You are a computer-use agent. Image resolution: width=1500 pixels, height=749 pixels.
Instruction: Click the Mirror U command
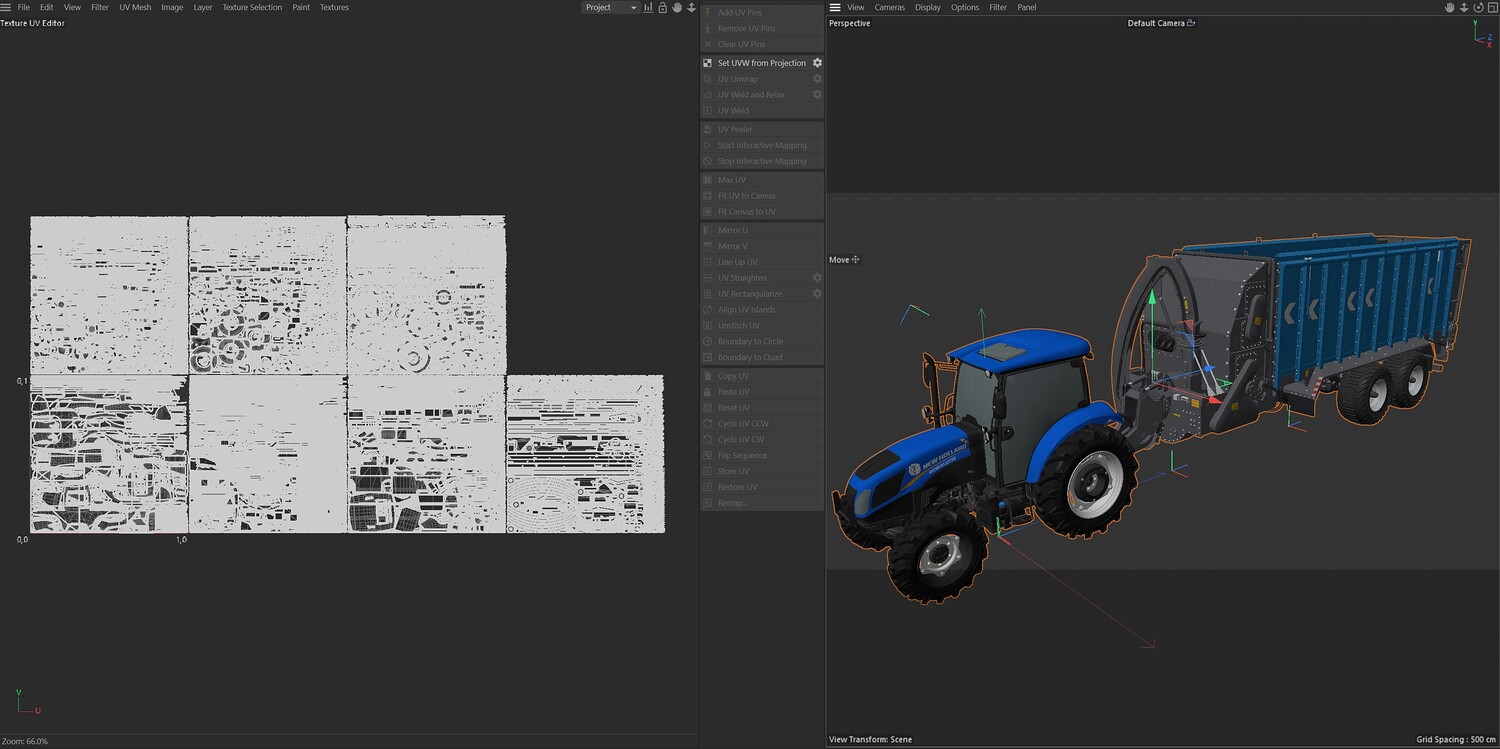click(762, 230)
